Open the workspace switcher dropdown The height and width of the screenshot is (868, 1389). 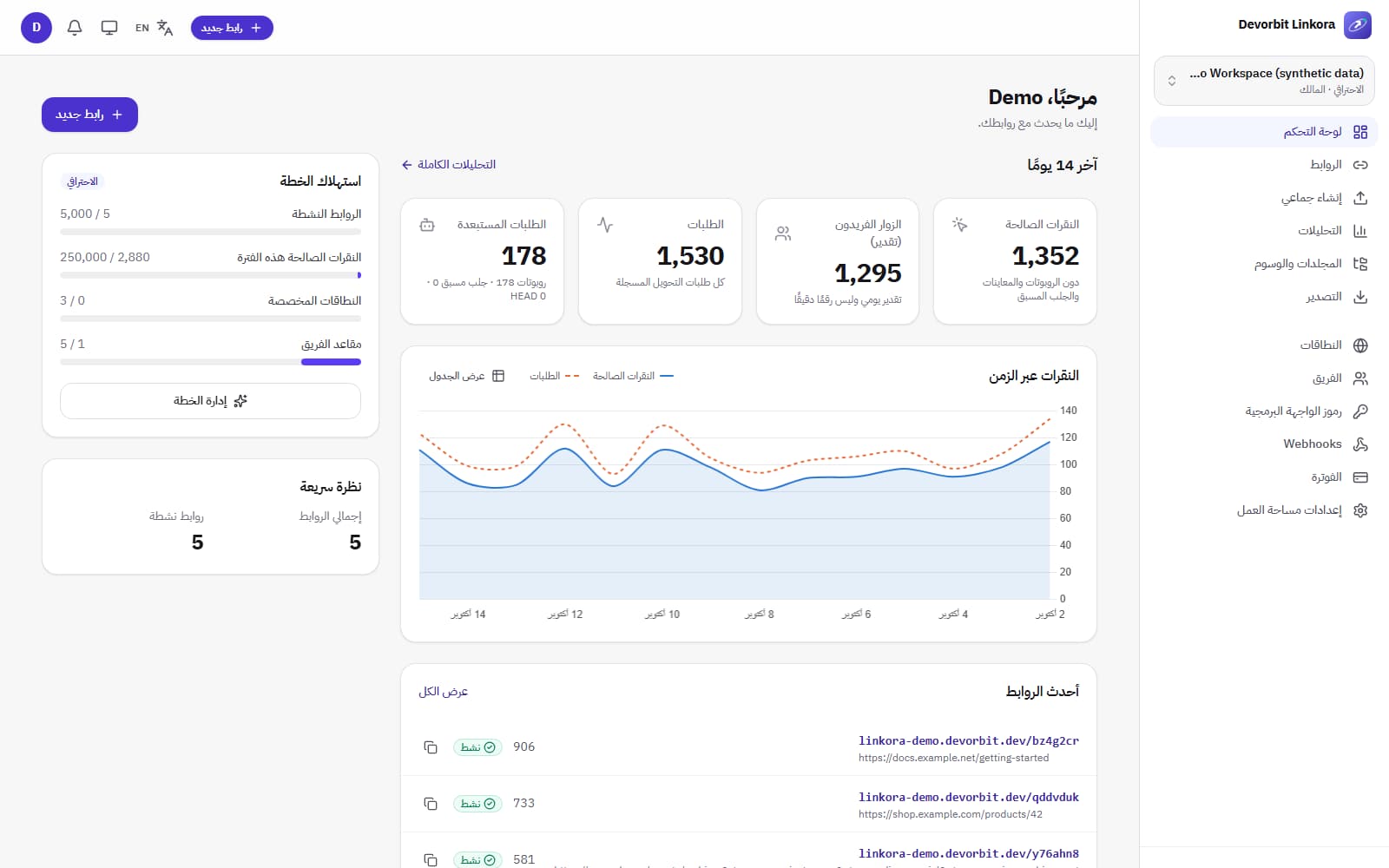pyautogui.click(x=1264, y=81)
